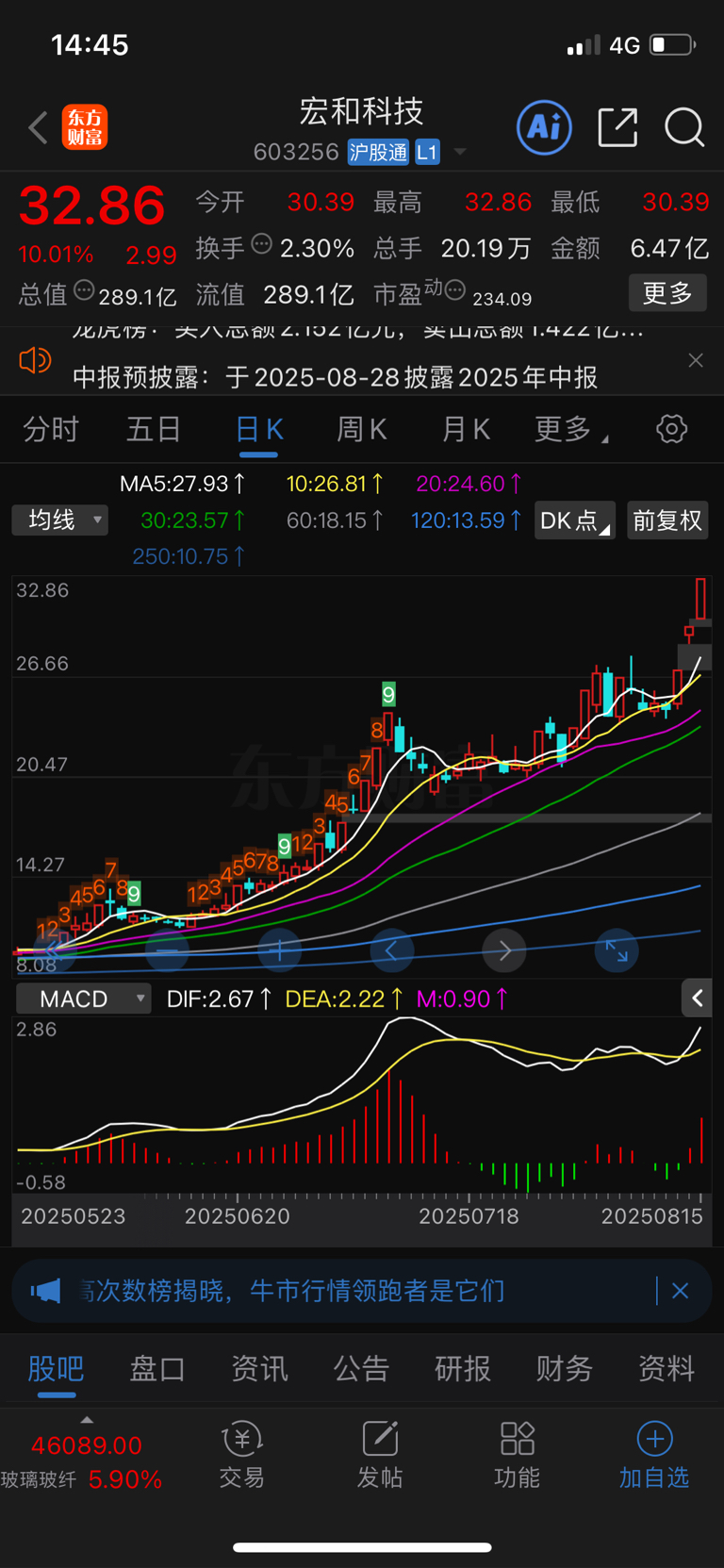Viewport: 724px width, 1568px height.
Task: Switch to 周K chart tab
Action: [x=362, y=430]
